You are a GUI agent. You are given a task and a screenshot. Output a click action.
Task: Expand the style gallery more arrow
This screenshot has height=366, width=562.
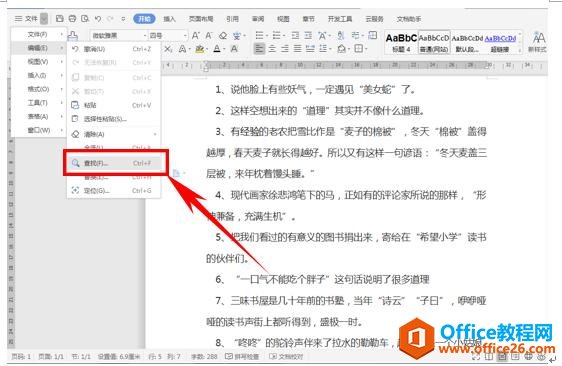click(520, 51)
